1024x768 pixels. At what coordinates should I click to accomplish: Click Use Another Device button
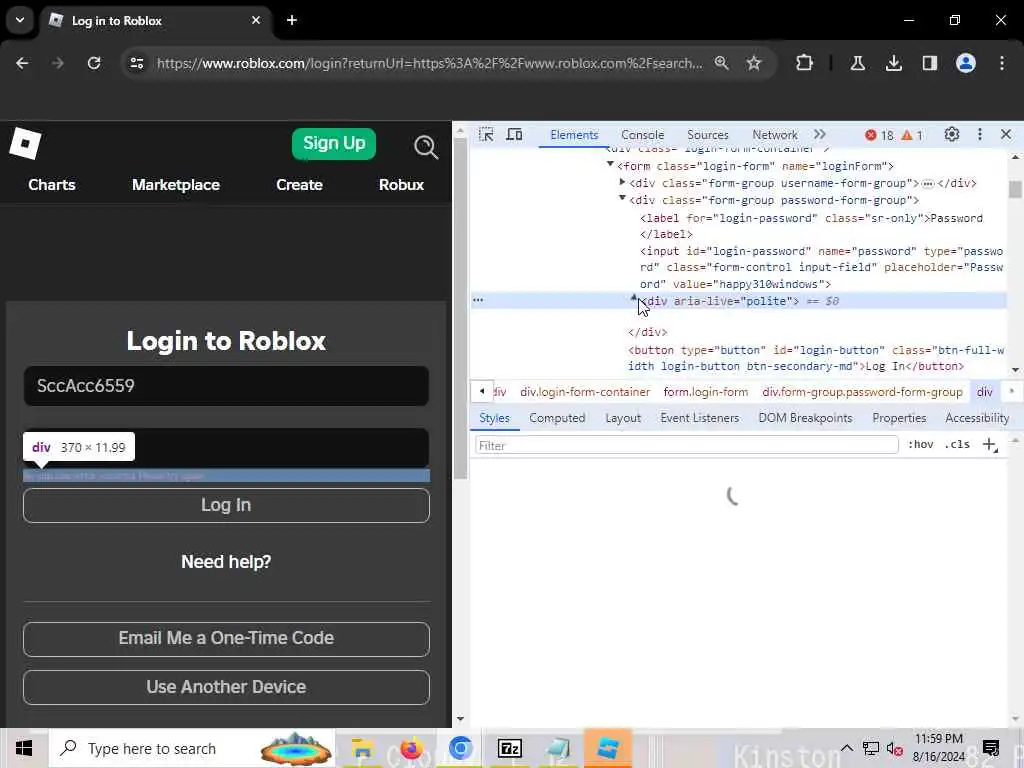coord(226,687)
